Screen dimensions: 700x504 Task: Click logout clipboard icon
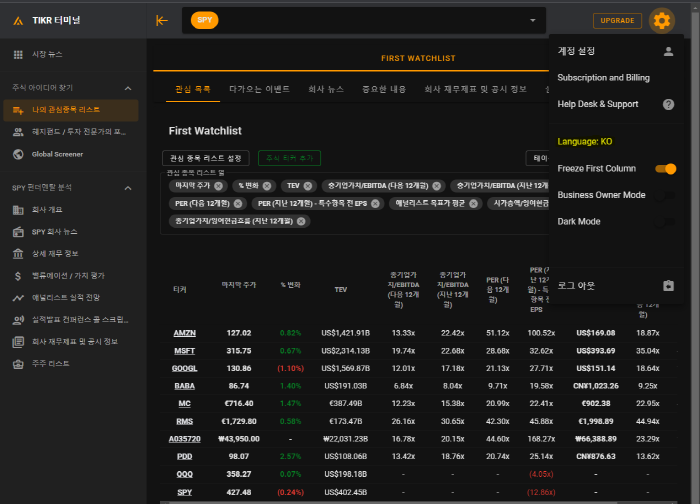pyautogui.click(x=668, y=286)
